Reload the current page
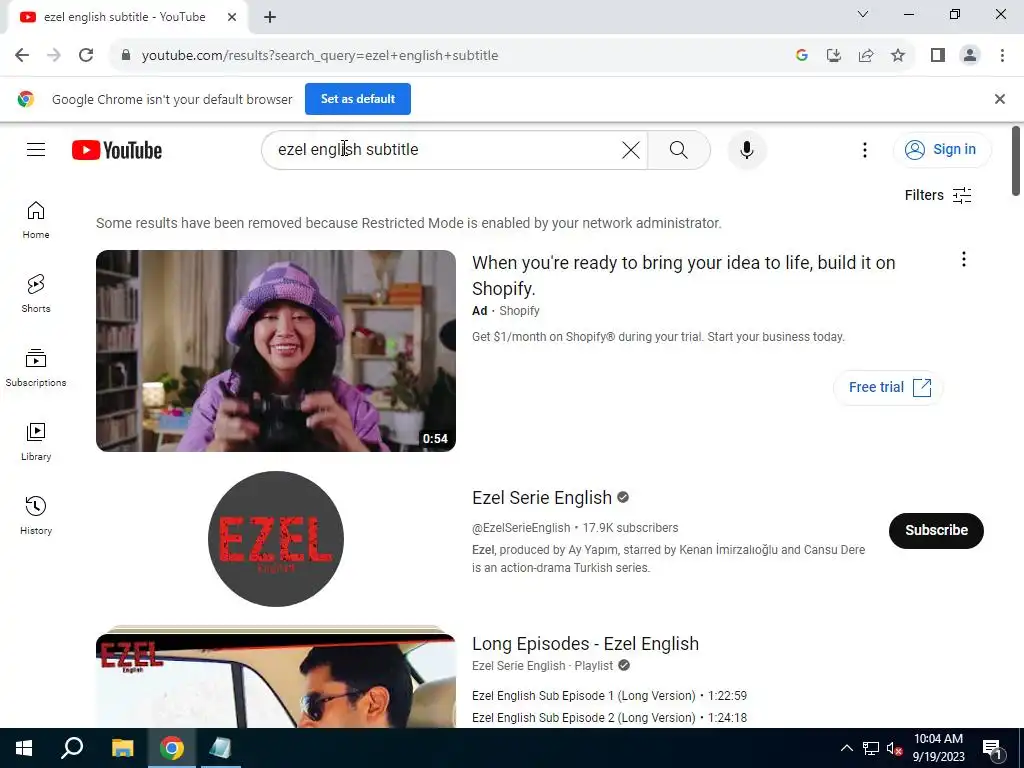Screen dimensions: 1024x768 coord(86,56)
